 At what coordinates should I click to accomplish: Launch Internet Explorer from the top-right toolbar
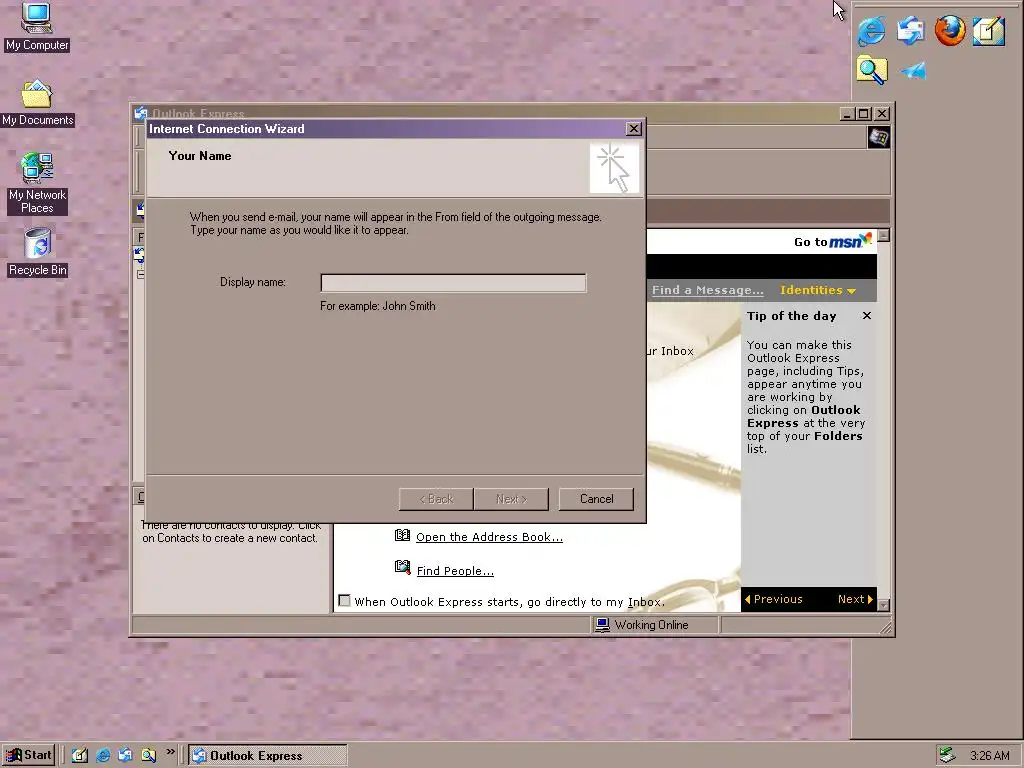coord(872,31)
